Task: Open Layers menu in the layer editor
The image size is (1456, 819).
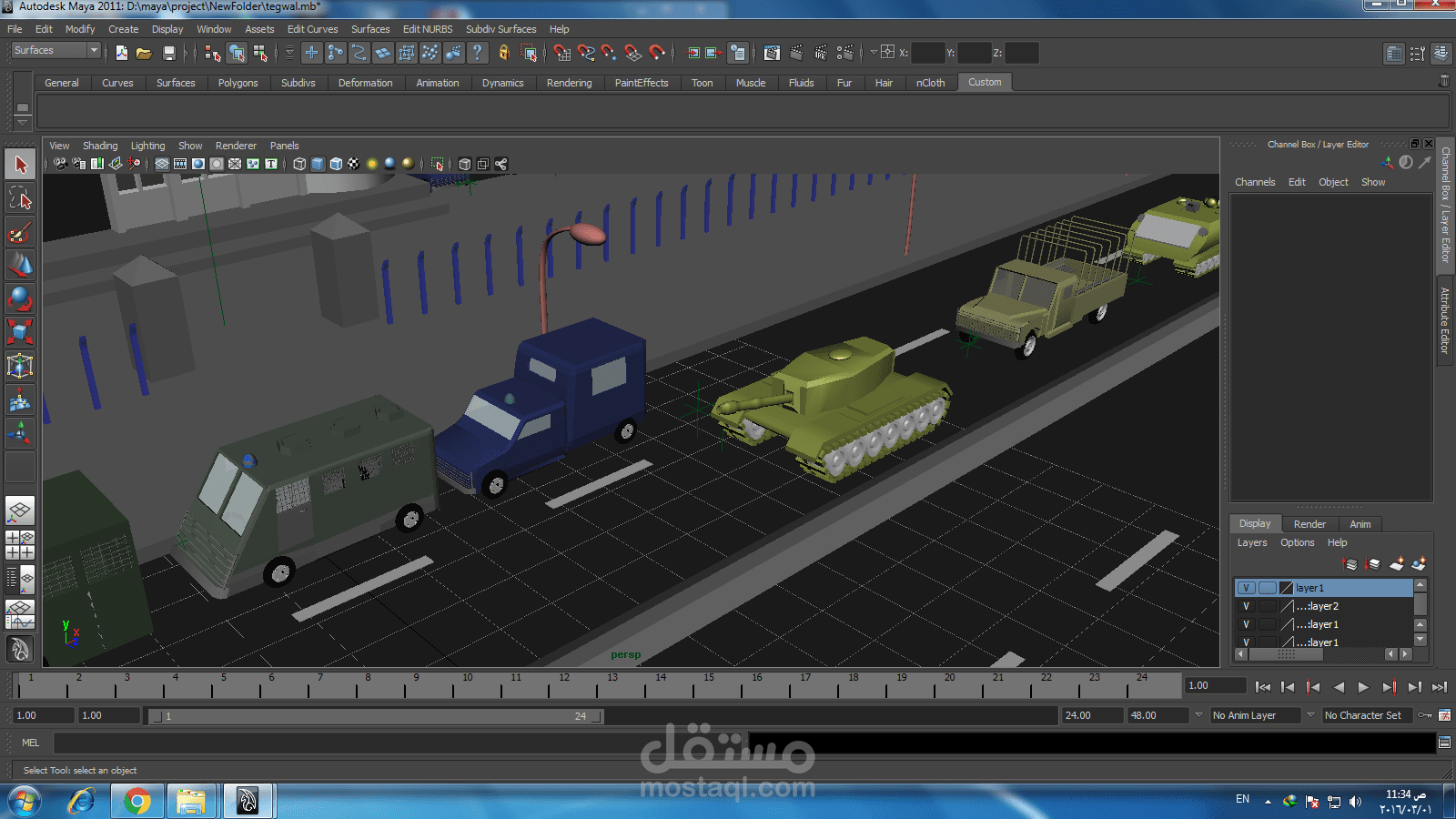Action: [x=1251, y=542]
